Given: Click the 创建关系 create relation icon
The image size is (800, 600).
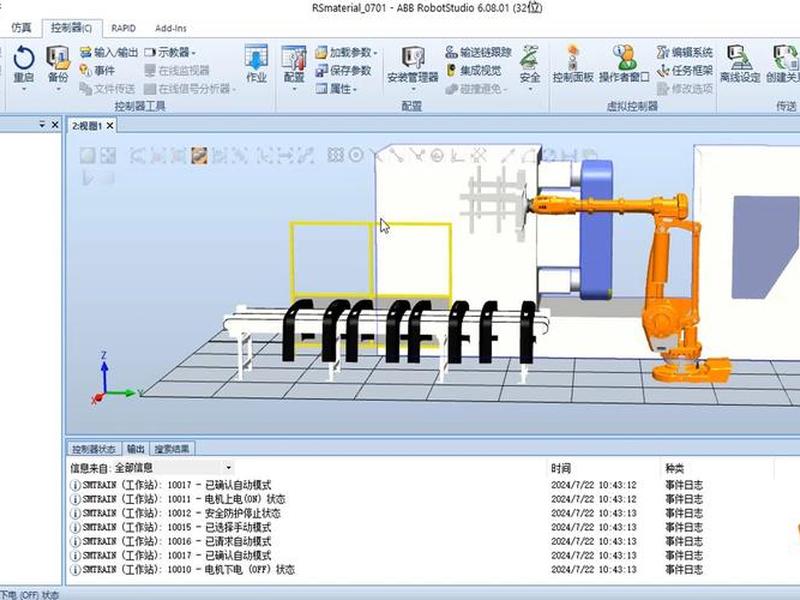Looking at the screenshot, I should [783, 64].
